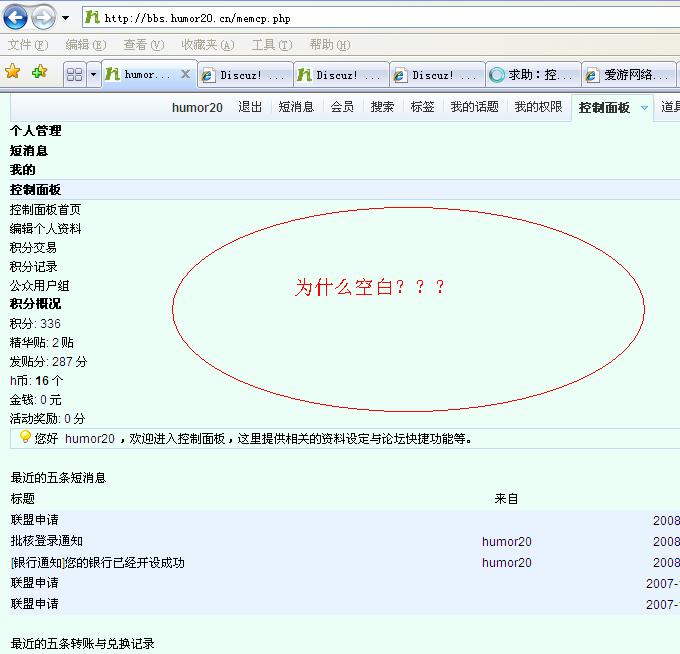Open 短消息 in the top nav bar
680x654 pixels.
point(296,107)
